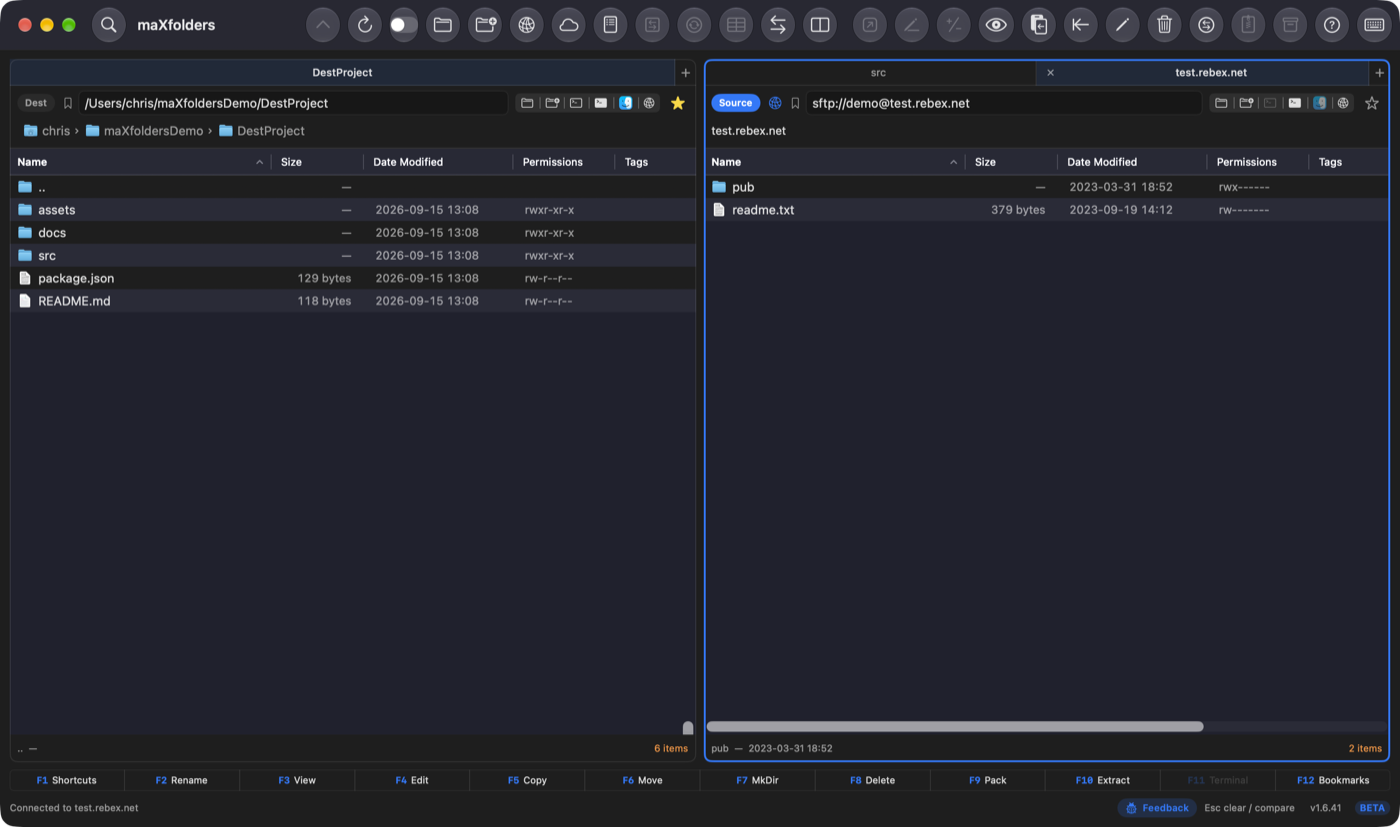The width and height of the screenshot is (1400, 827).
Task: Select the DestProject tab
Action: point(343,73)
